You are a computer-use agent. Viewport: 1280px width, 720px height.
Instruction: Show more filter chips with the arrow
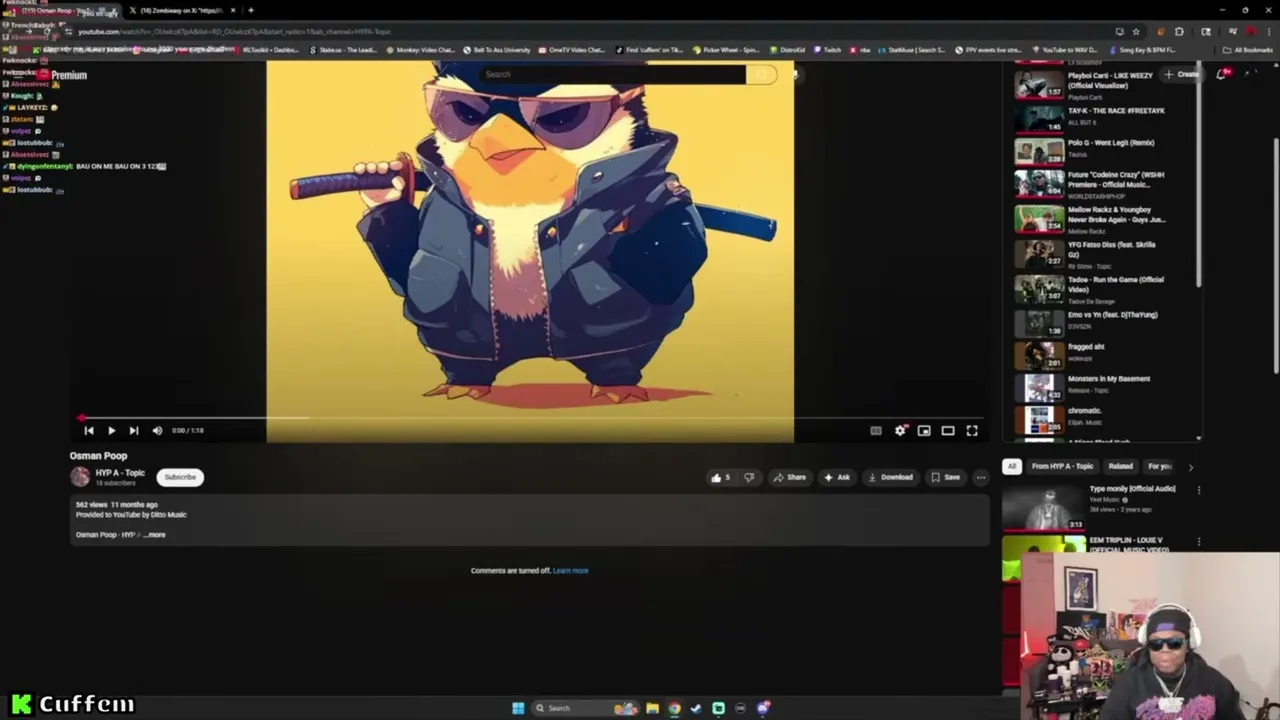coord(1190,466)
